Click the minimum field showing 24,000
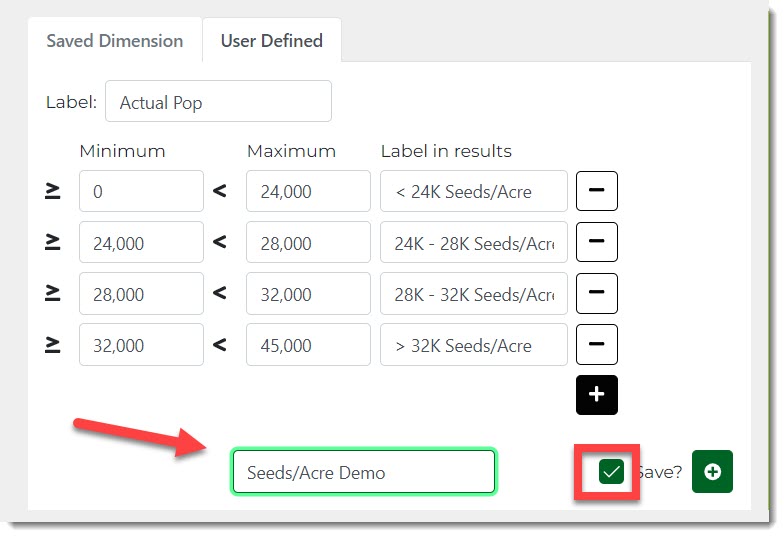The image size is (784, 537). point(141,242)
